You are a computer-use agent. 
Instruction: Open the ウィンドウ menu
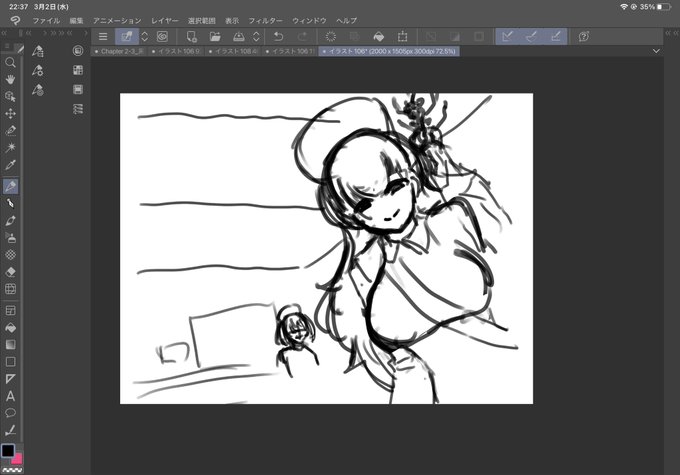309,20
